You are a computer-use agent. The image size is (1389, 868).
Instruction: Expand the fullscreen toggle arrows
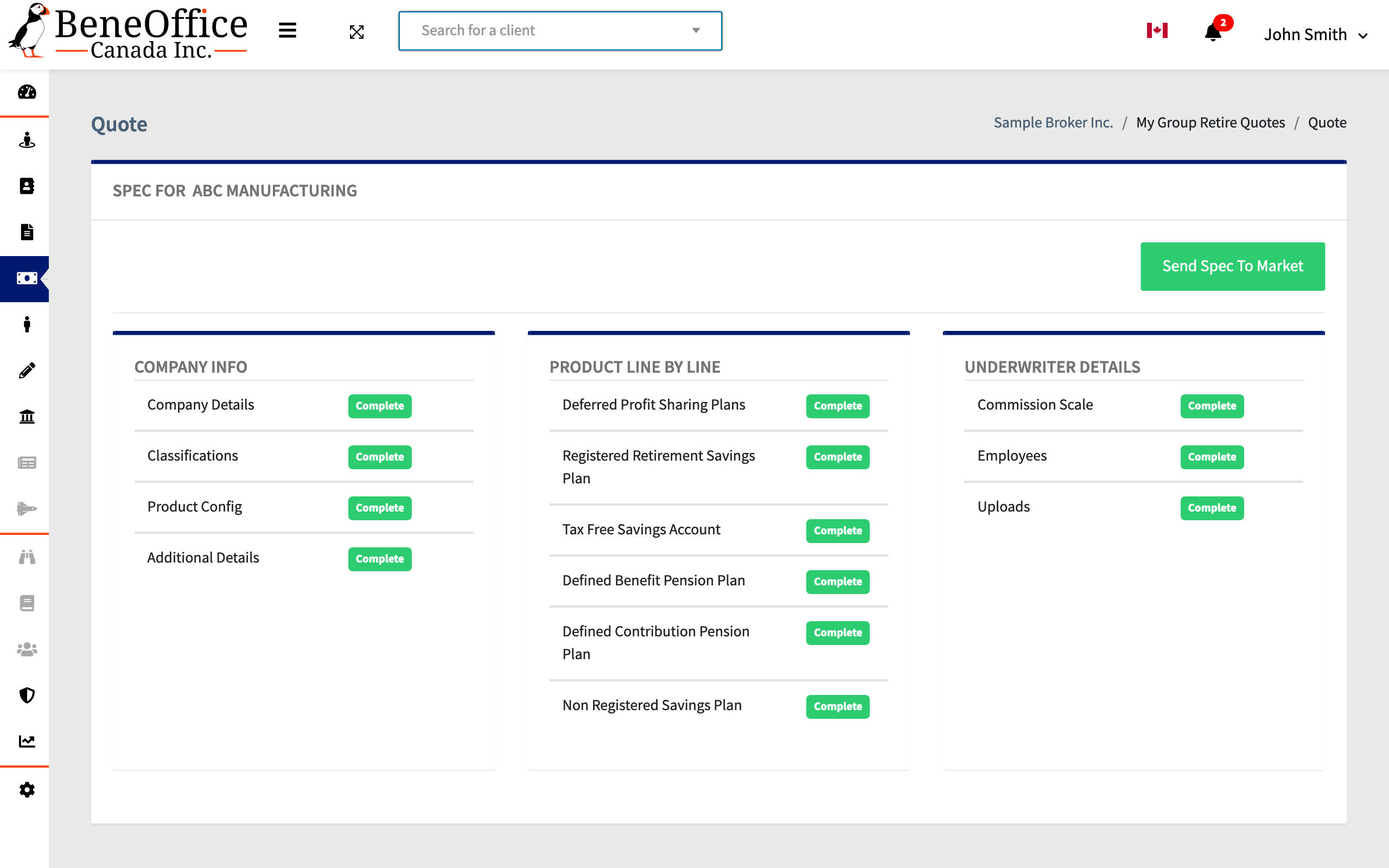tap(356, 31)
